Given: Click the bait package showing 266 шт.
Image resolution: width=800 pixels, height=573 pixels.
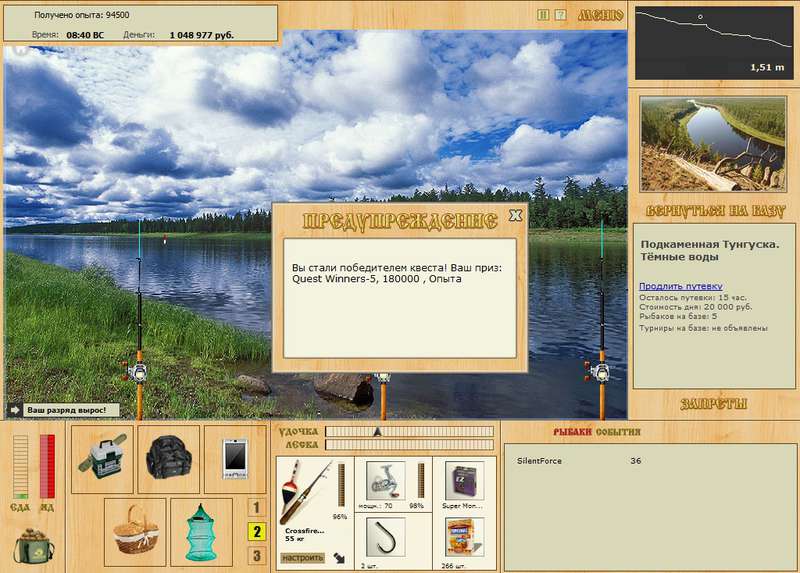Looking at the screenshot, I should point(464,537).
